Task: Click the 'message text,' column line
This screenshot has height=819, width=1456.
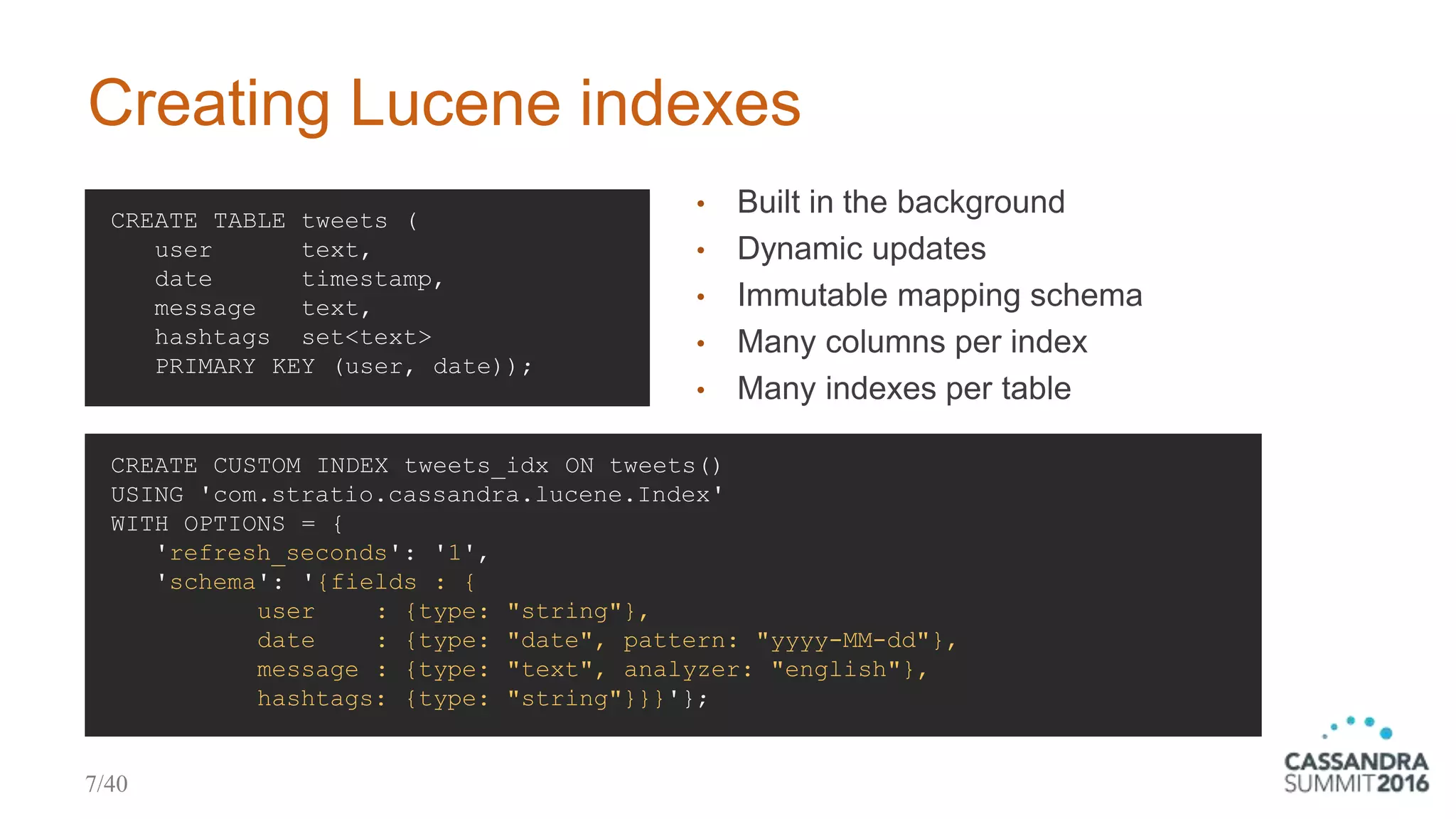Action: pyautogui.click(x=262, y=309)
